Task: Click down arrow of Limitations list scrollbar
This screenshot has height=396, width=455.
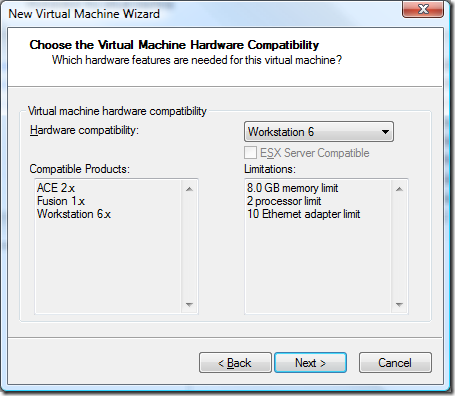Action: [x=399, y=304]
